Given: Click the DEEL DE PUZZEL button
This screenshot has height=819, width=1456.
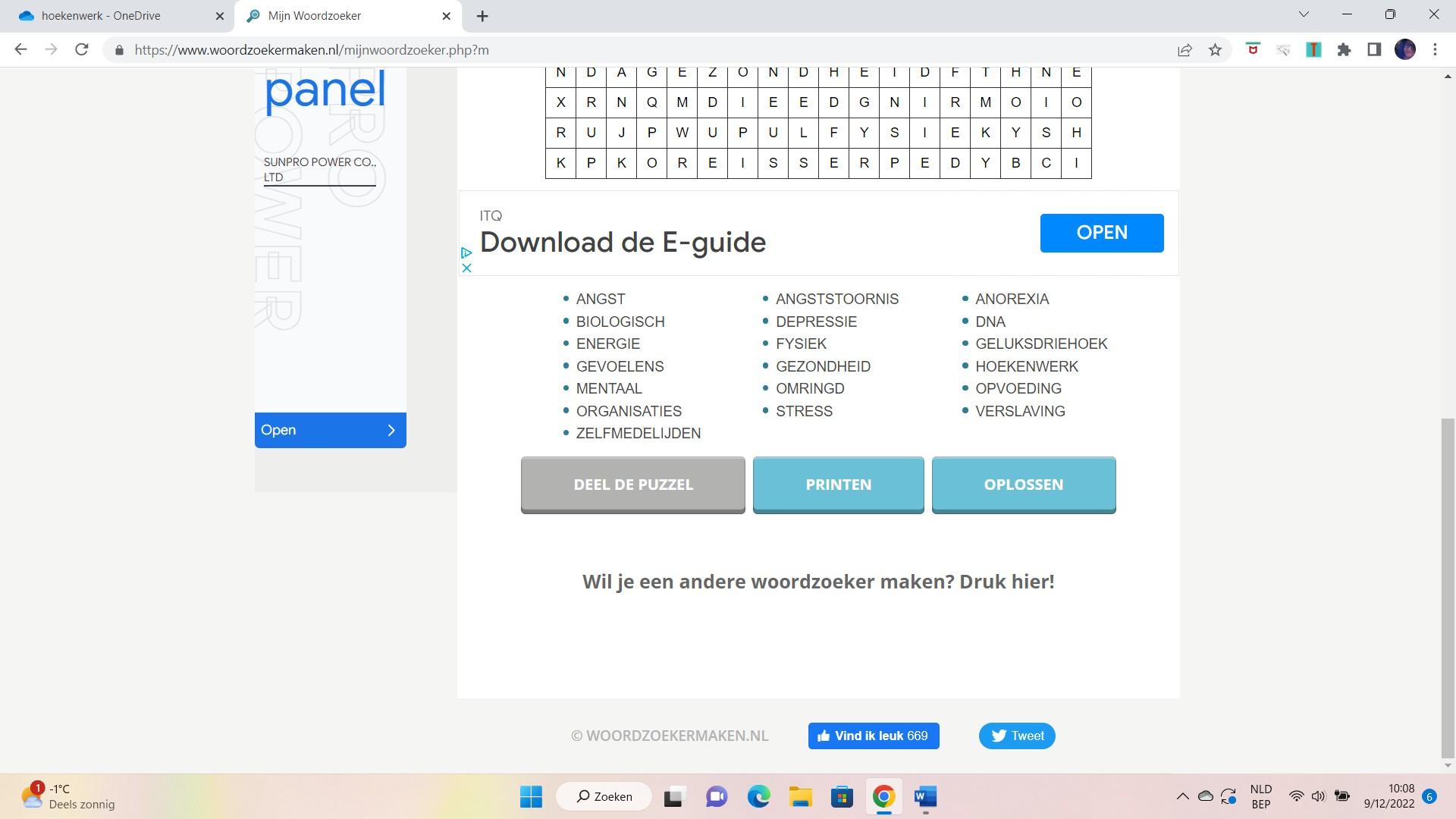Looking at the screenshot, I should (x=632, y=485).
